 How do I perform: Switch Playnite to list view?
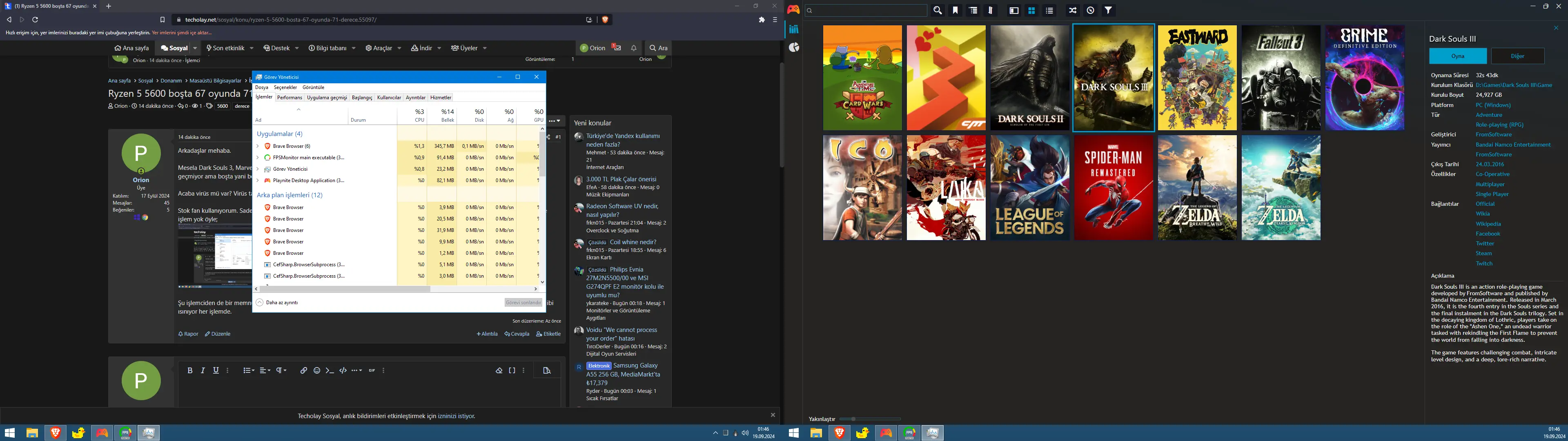point(1049,10)
